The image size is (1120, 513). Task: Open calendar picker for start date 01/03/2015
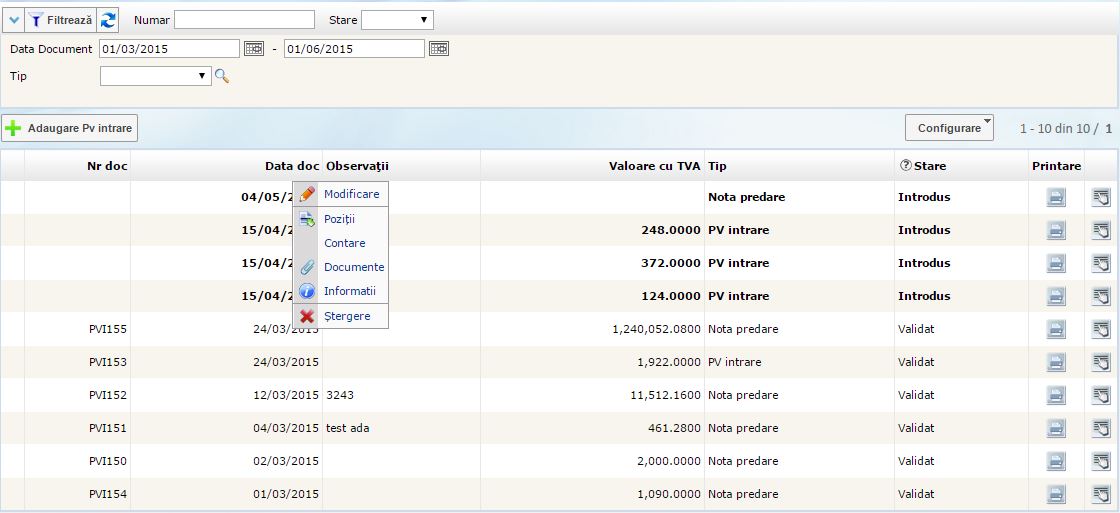coord(254,49)
